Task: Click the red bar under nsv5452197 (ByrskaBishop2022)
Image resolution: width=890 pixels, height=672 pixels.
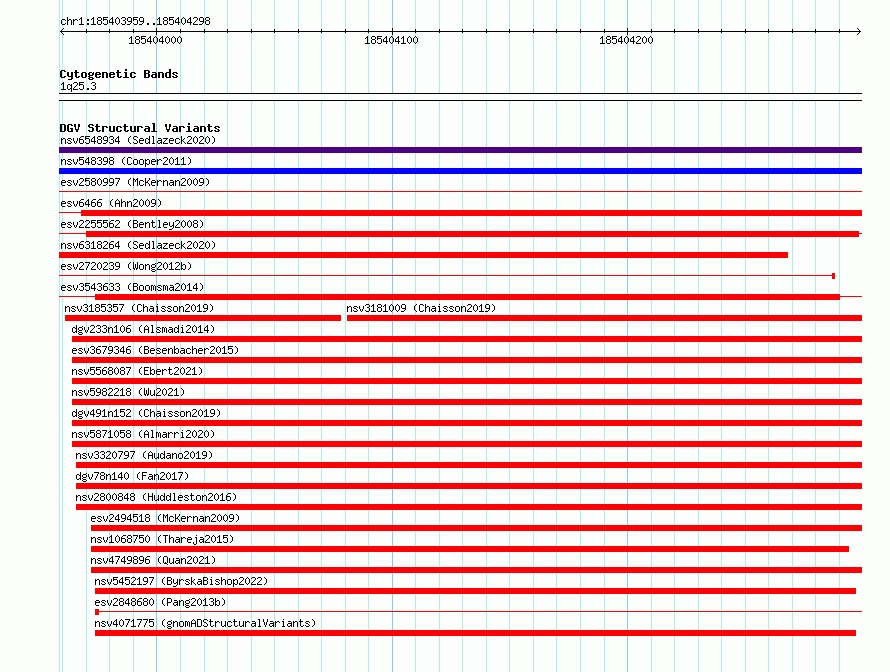Action: point(475,591)
